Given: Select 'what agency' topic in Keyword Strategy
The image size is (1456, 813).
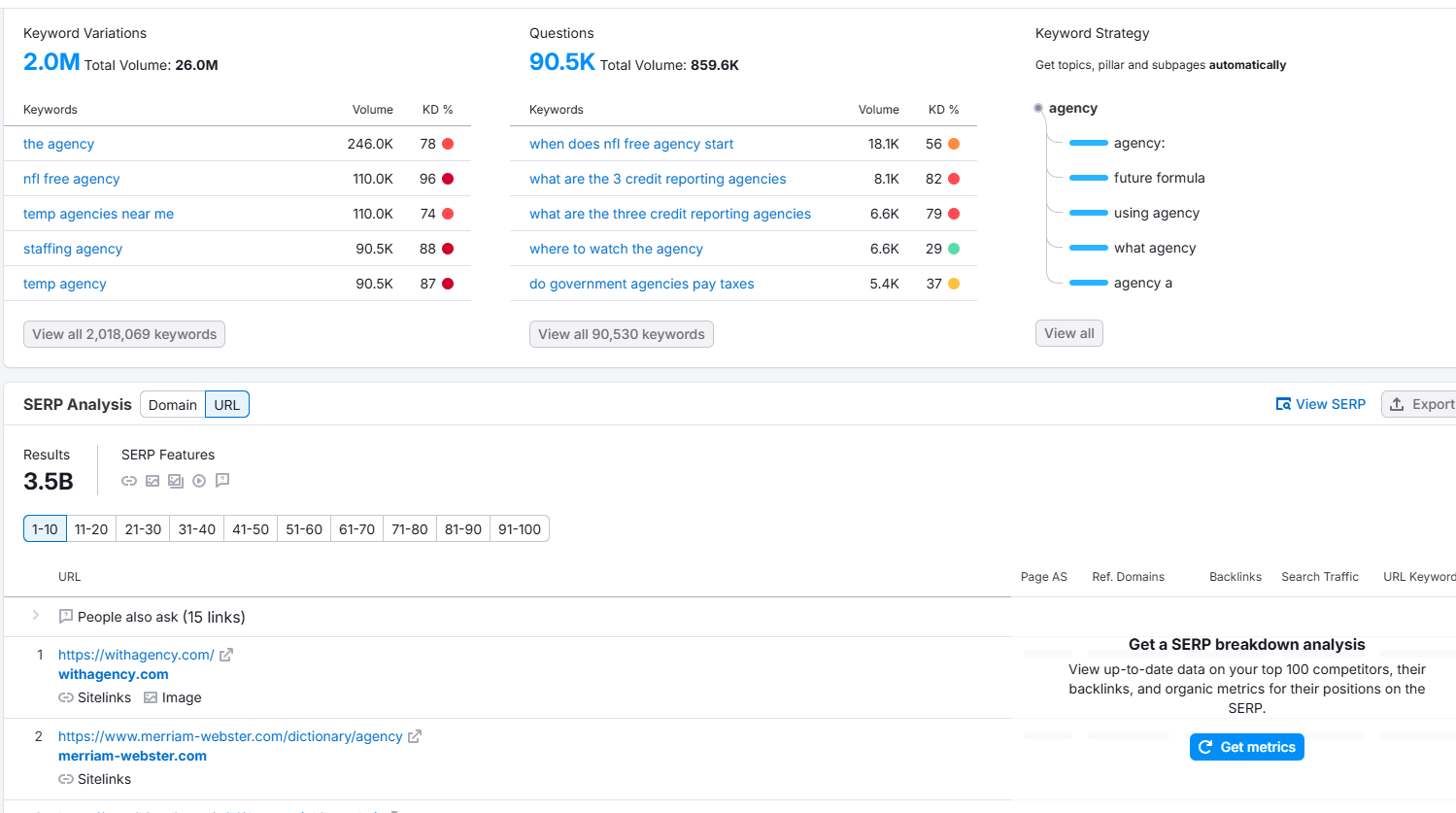Looking at the screenshot, I should [1155, 248].
